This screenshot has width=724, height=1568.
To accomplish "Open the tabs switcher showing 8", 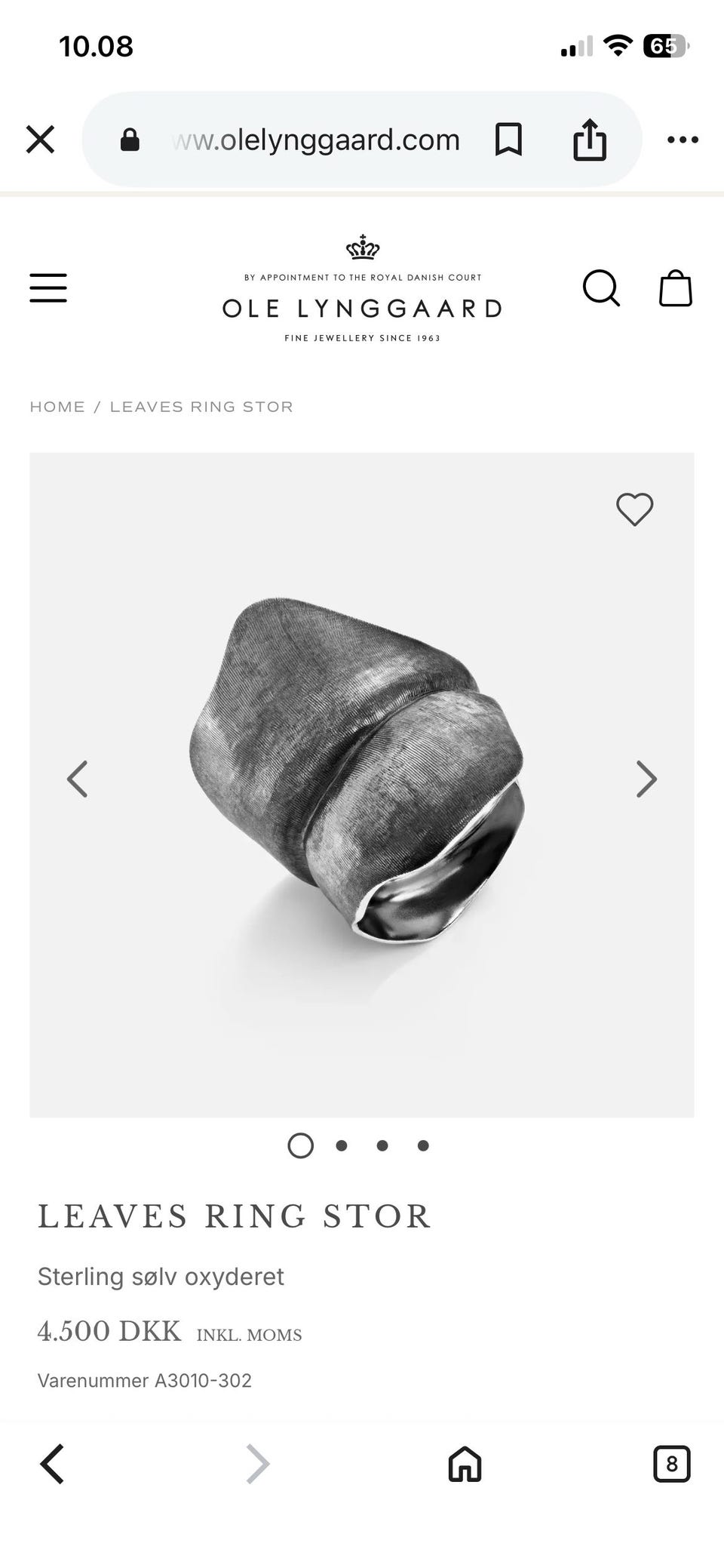I will [671, 1465].
